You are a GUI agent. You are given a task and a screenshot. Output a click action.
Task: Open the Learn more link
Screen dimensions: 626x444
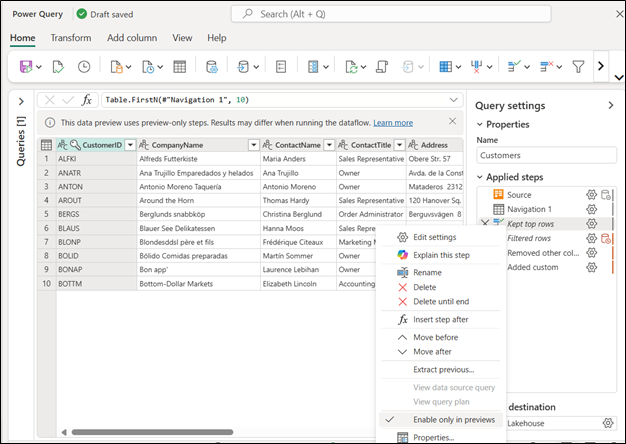click(393, 123)
